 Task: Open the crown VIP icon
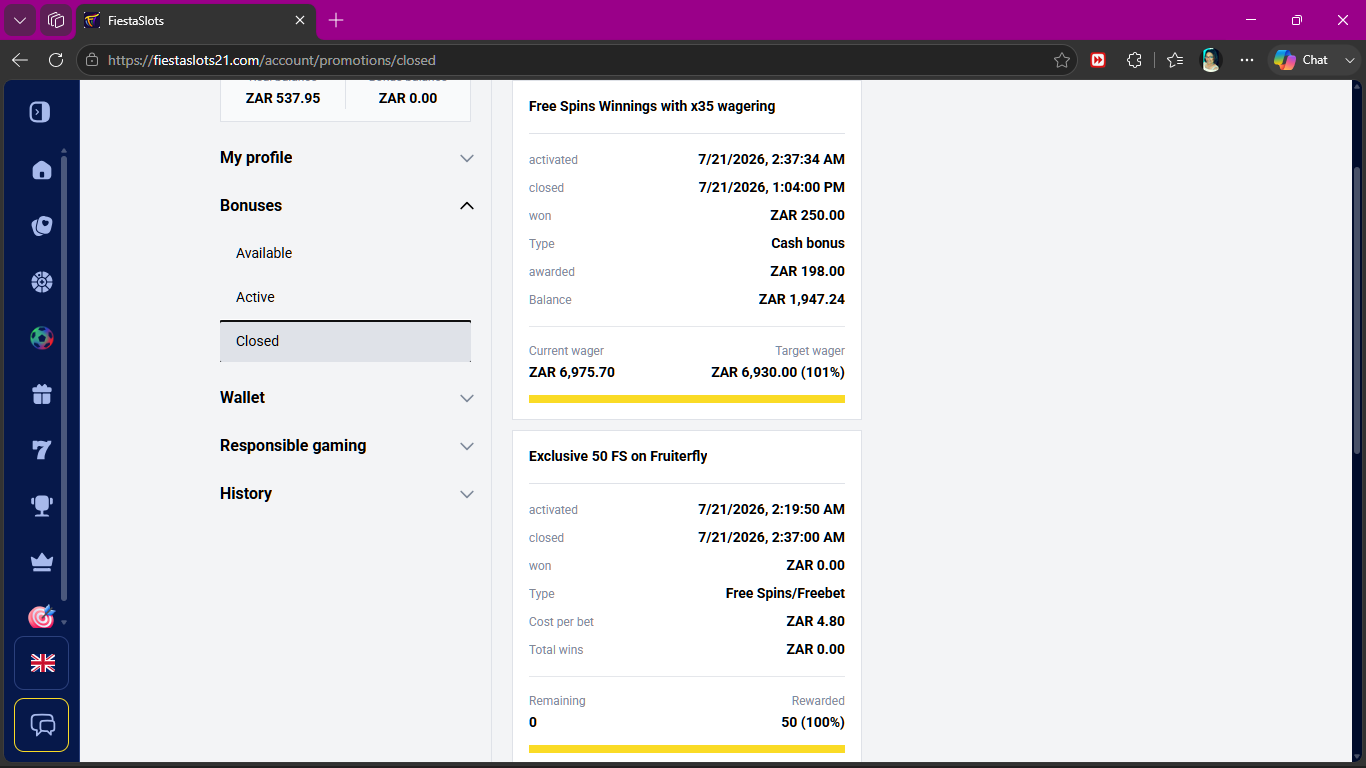pos(41,562)
